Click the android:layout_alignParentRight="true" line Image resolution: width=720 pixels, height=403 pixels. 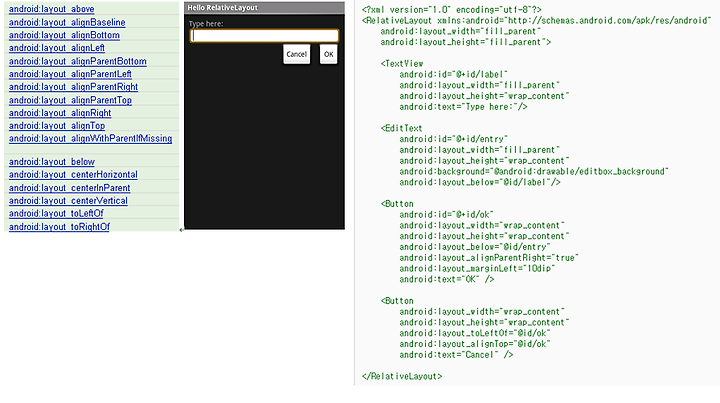[x=489, y=258]
